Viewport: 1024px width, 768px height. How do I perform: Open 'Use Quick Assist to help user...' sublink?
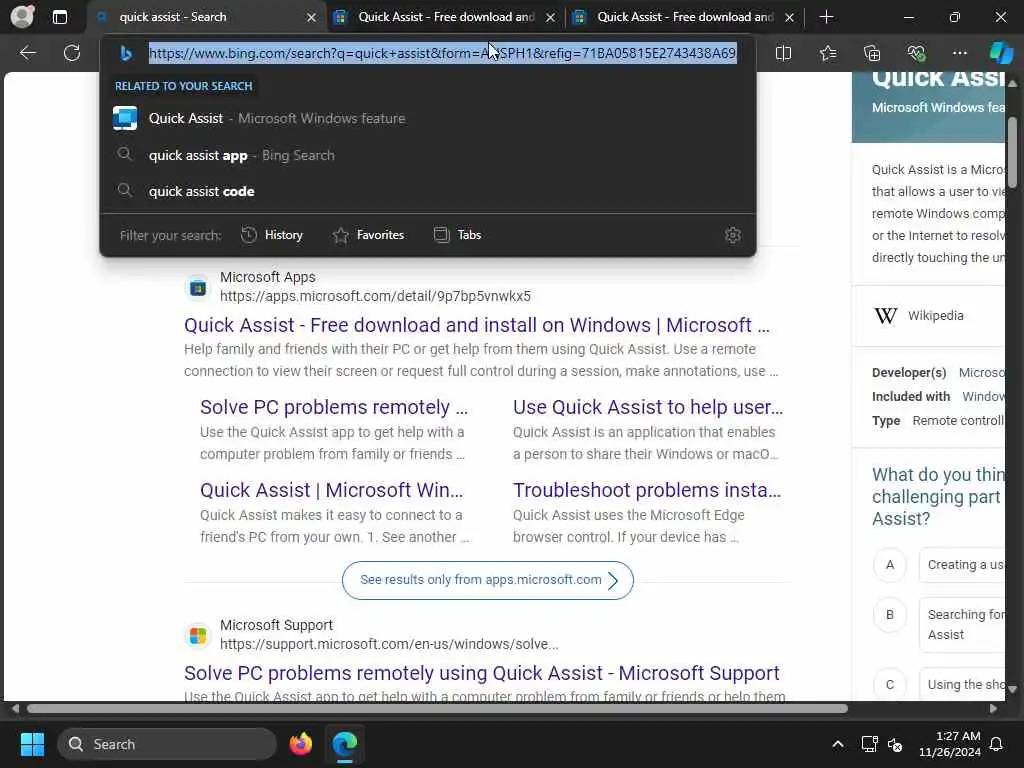(x=648, y=408)
